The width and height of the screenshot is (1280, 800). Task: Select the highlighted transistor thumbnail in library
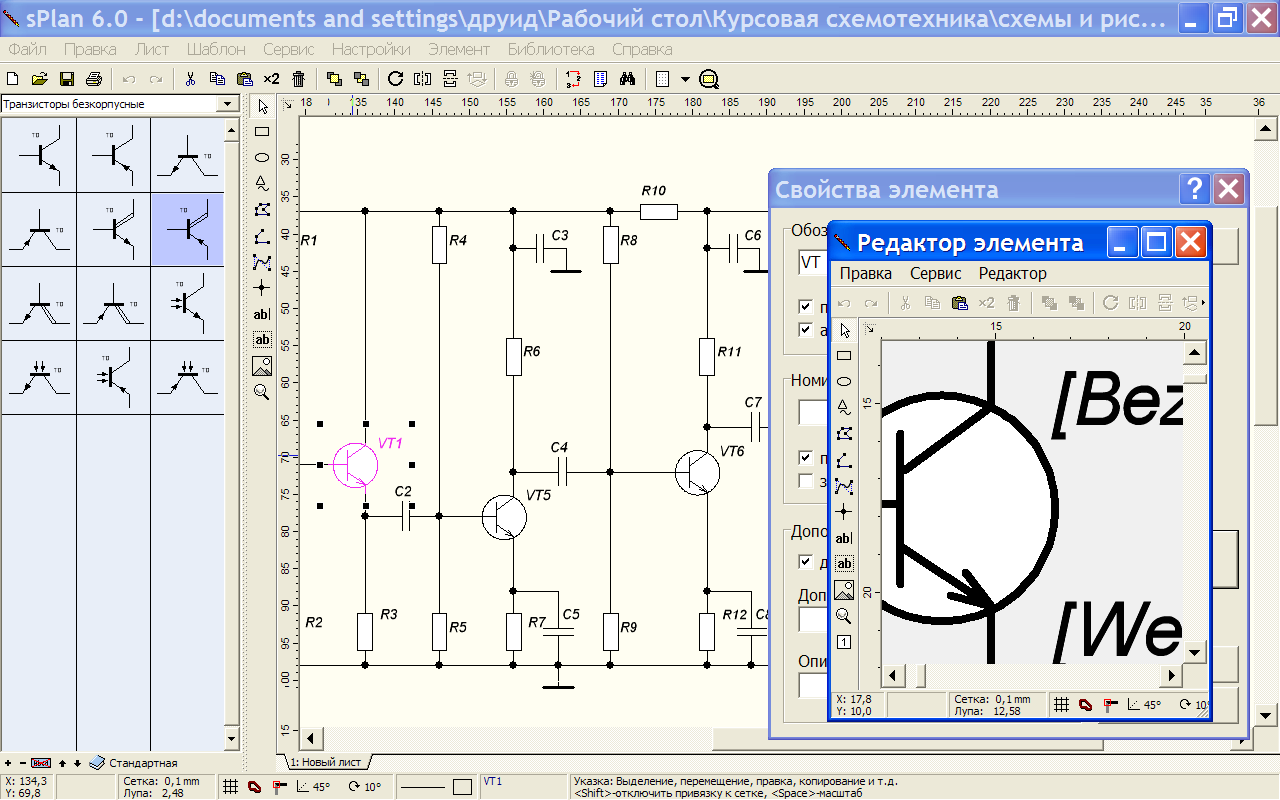[x=188, y=229]
